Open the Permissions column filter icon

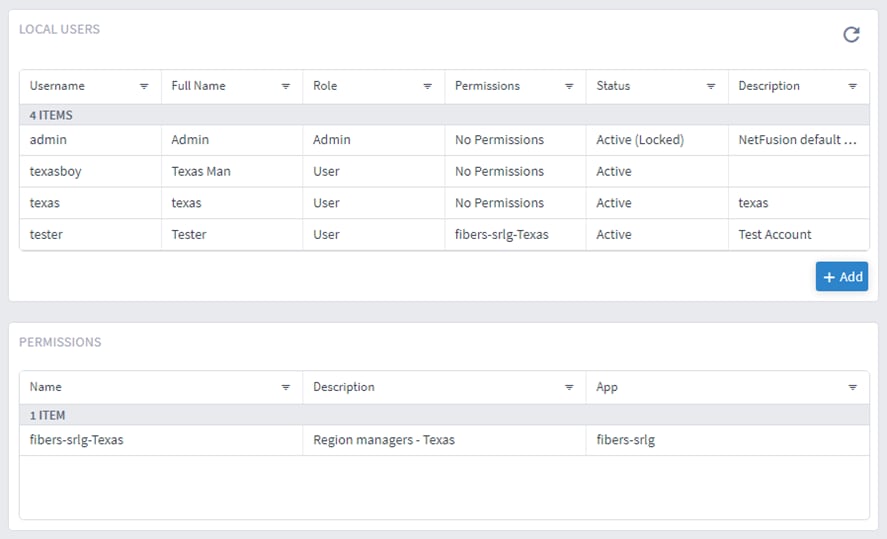pyautogui.click(x=569, y=87)
